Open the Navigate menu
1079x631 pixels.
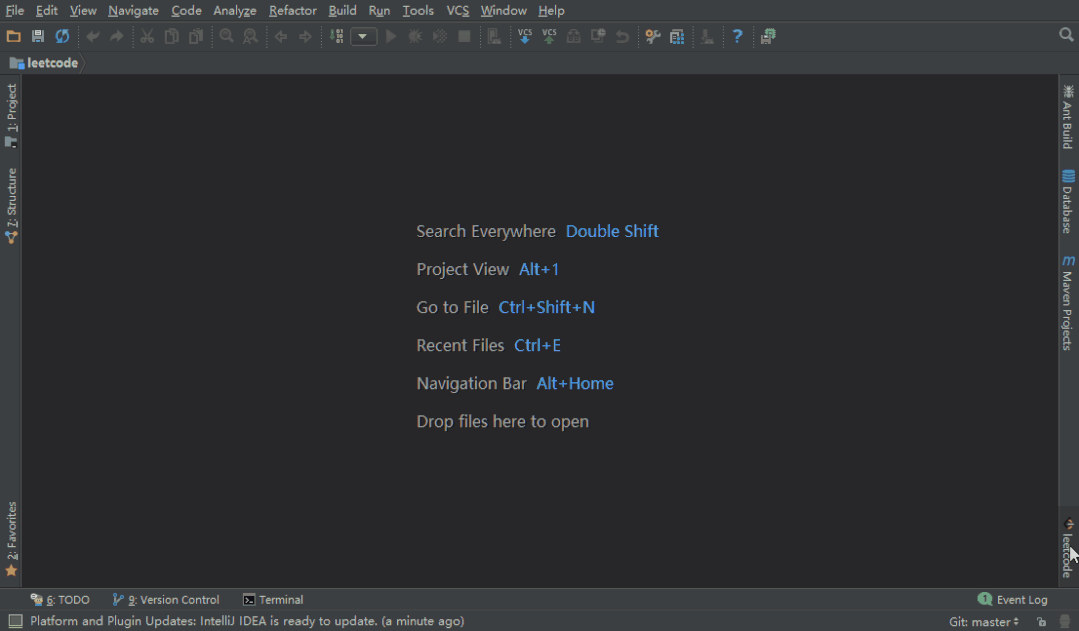click(x=133, y=10)
